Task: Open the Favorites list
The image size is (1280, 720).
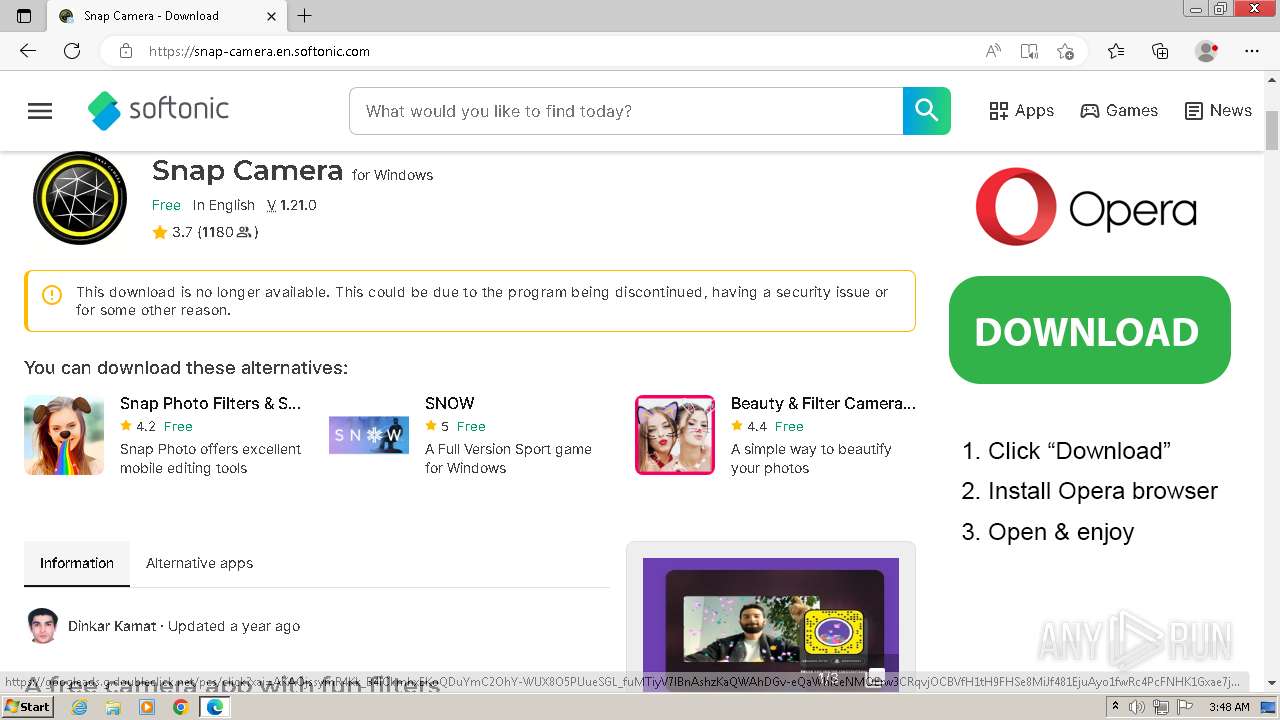Action: coord(1116,51)
